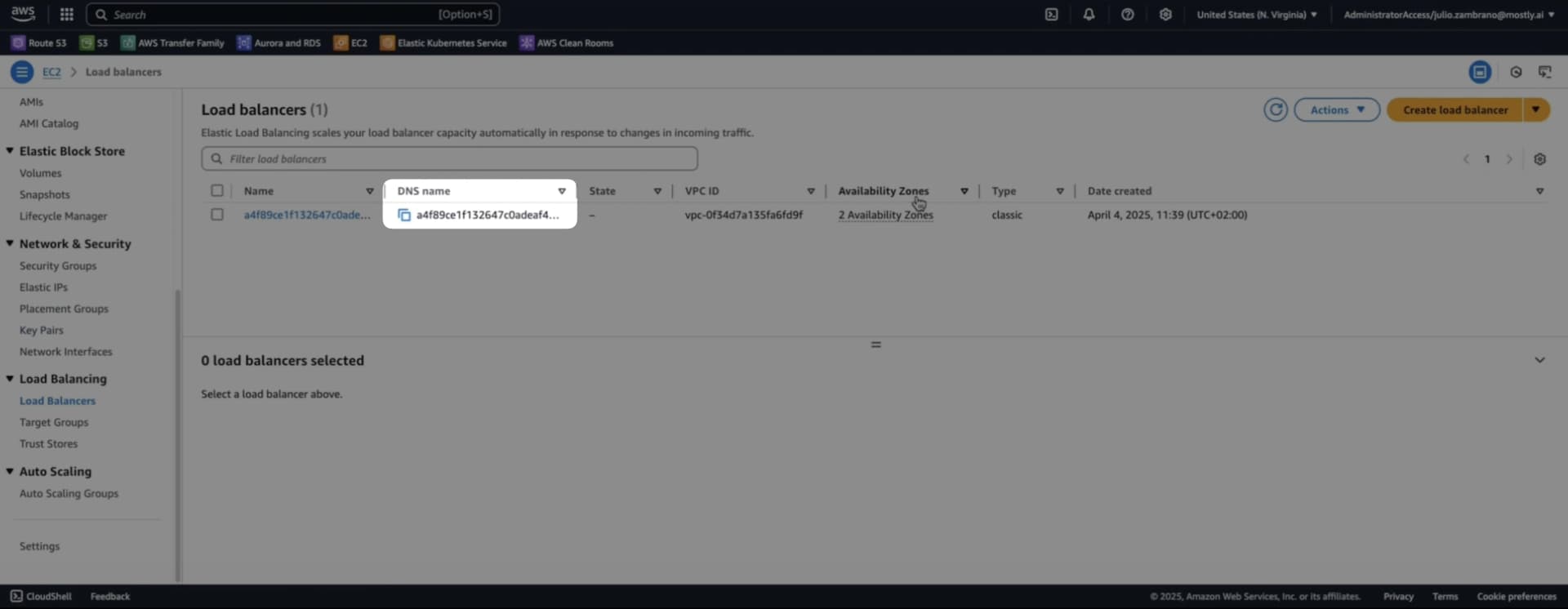Open the blue info panel icon
Image resolution: width=1568 pixels, height=609 pixels.
pyautogui.click(x=1480, y=72)
